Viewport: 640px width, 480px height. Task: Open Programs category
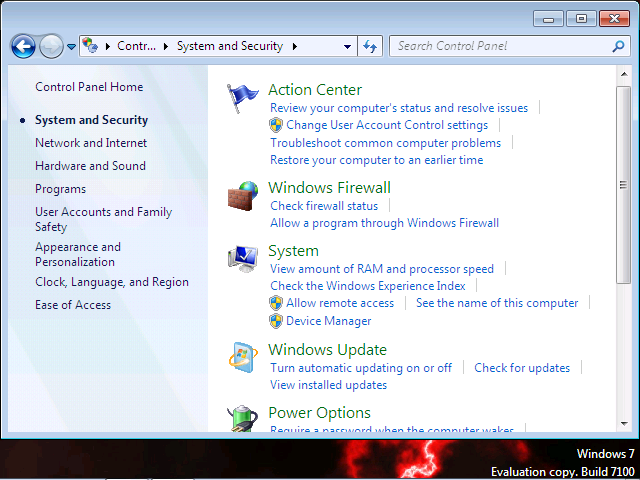(x=60, y=189)
